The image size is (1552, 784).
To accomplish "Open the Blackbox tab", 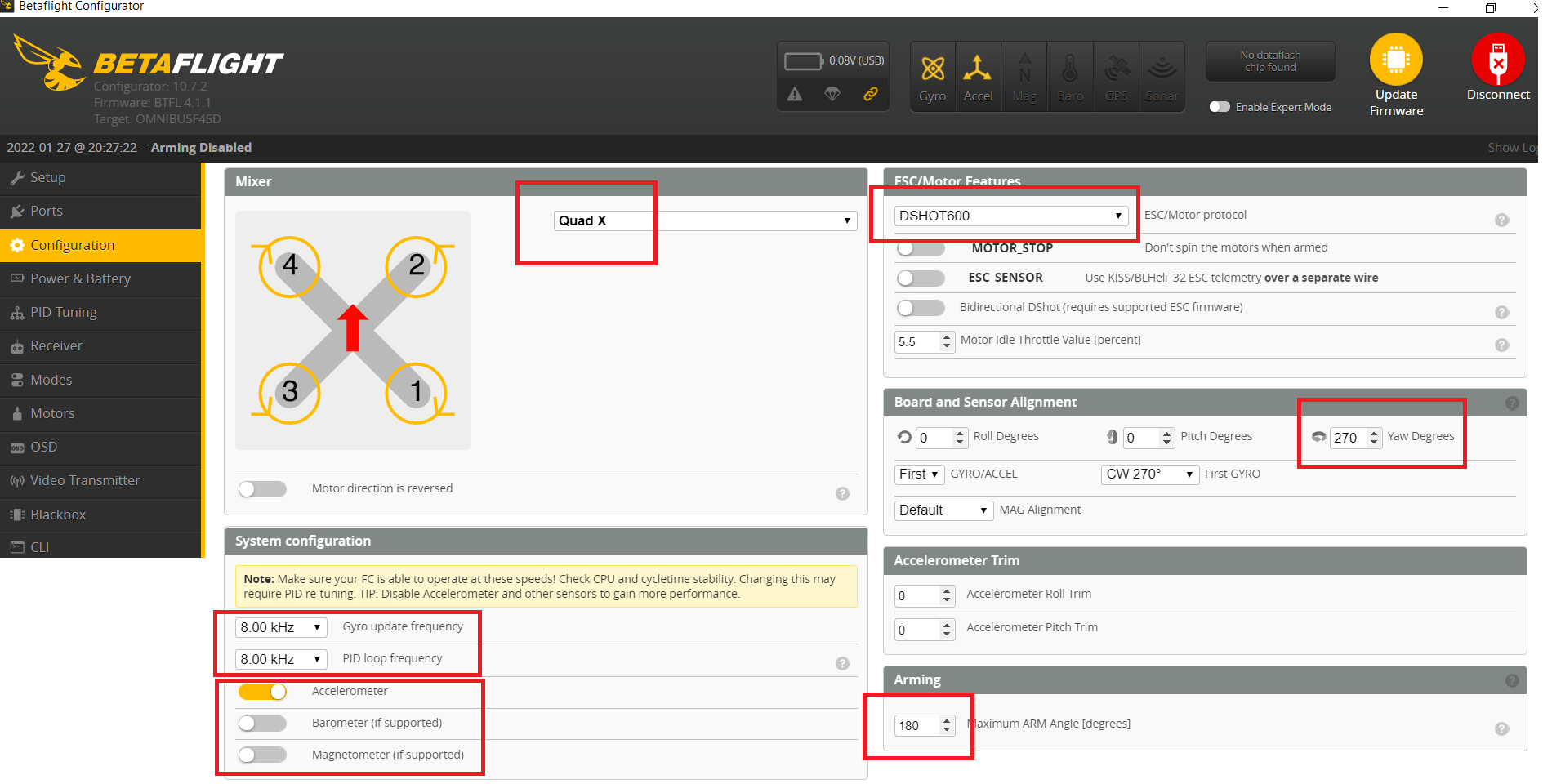I will pos(100,515).
